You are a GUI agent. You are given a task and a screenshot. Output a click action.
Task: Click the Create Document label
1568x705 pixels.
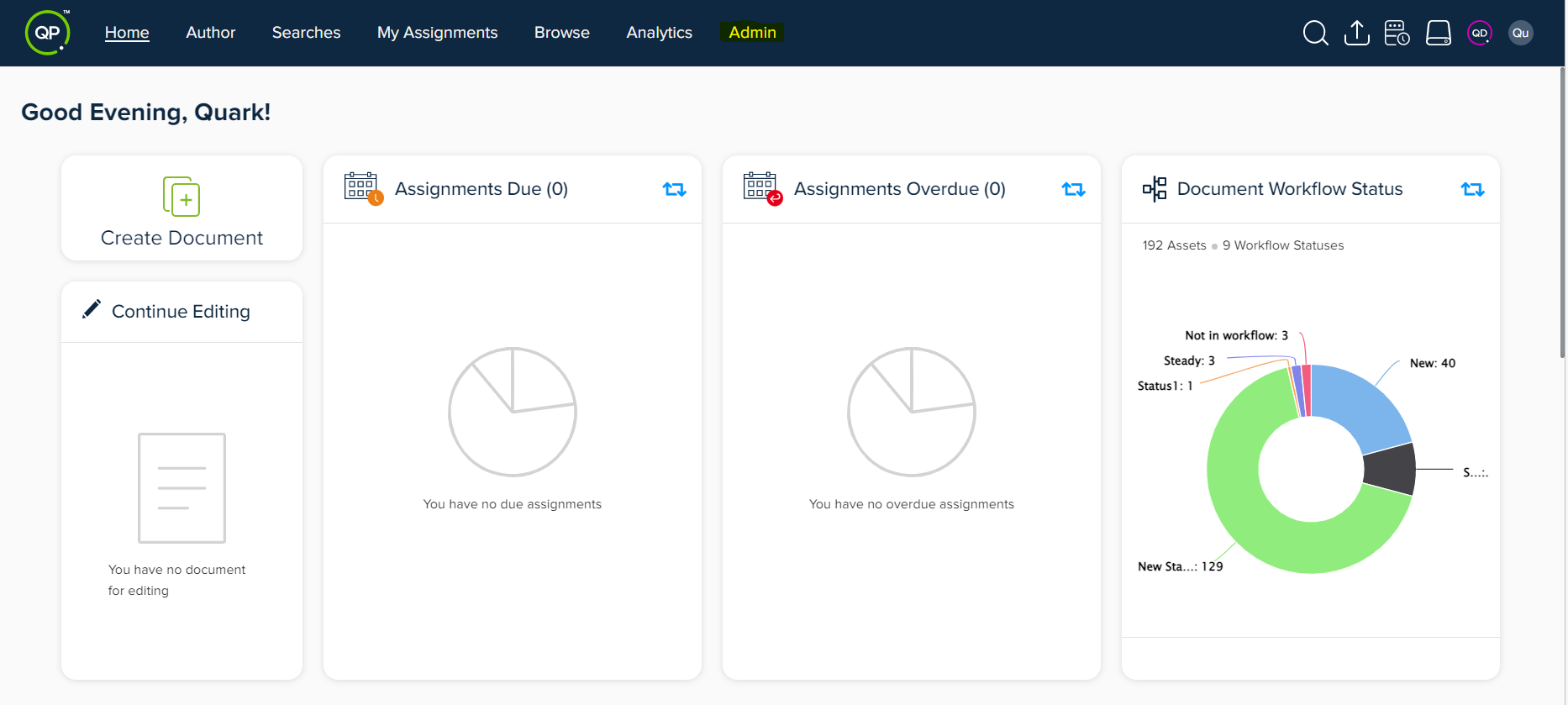tap(182, 238)
